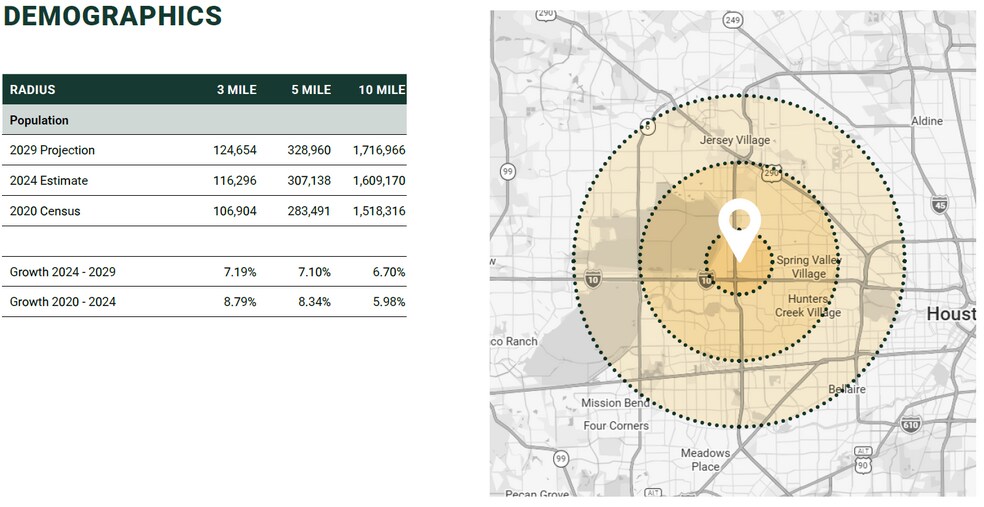Click the Bellaire label on the map
Viewport: 984px width, 507px height.
click(x=846, y=389)
